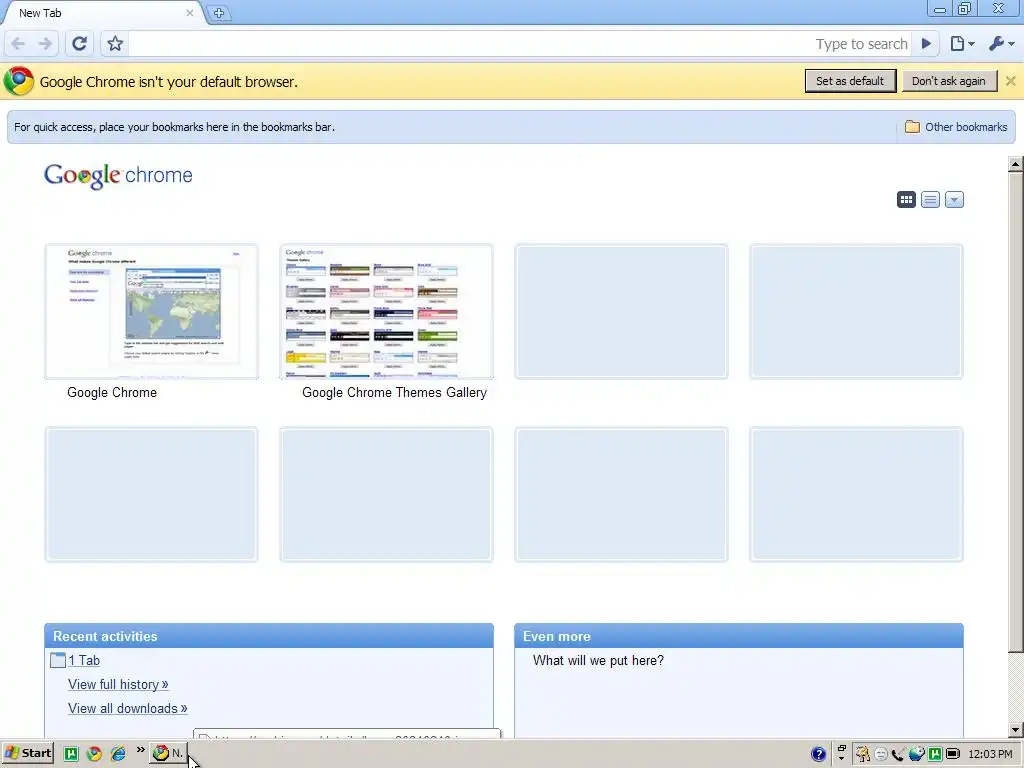This screenshot has width=1024, height=768.
Task: Select the Chrome taskbar button
Action: (x=168, y=754)
